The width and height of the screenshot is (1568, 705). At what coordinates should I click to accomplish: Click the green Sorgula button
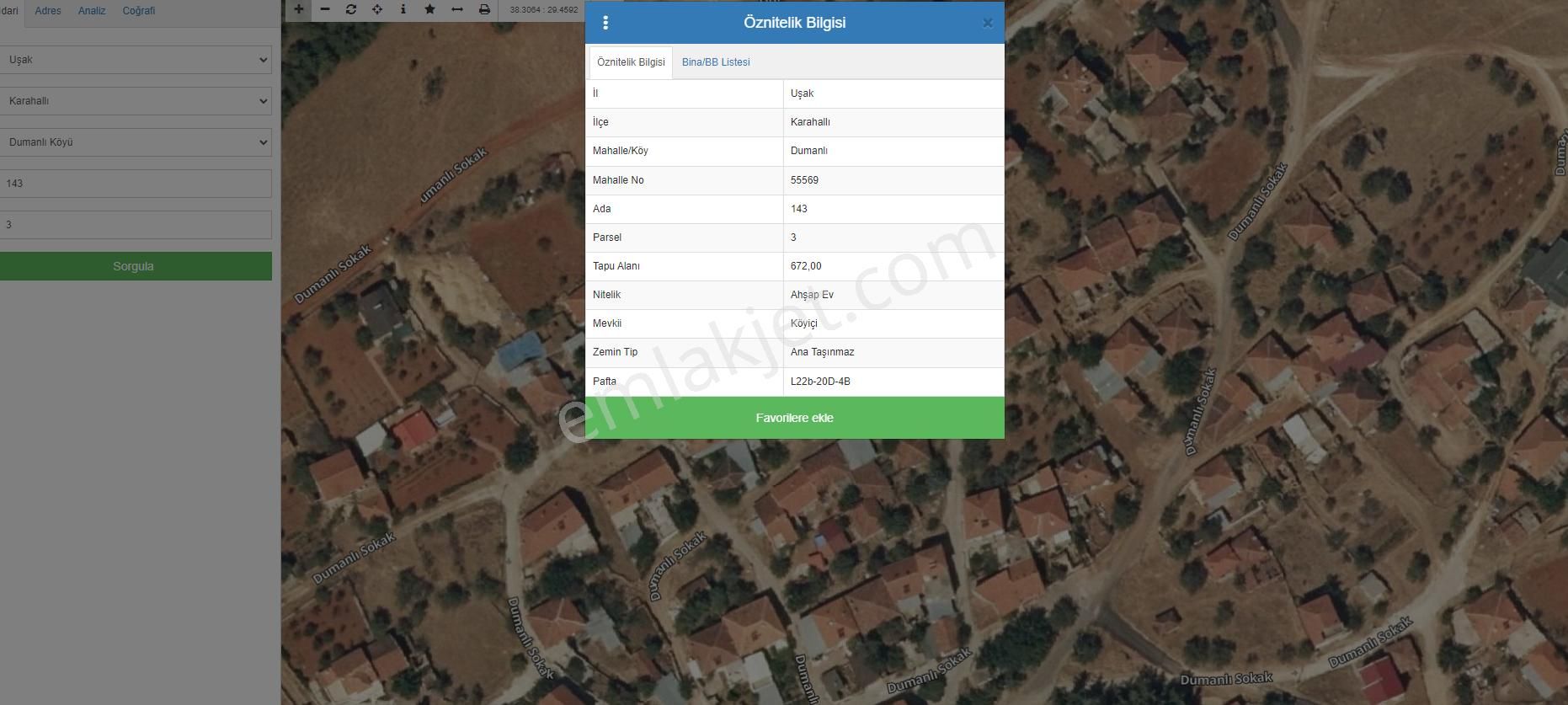coord(136,266)
